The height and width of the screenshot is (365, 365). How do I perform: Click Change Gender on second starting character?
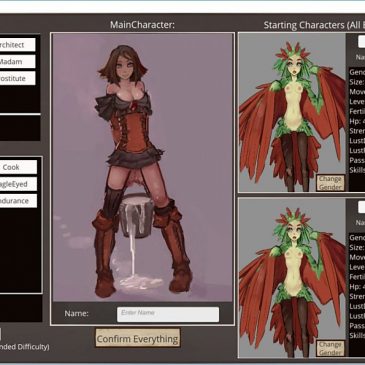coord(330,348)
